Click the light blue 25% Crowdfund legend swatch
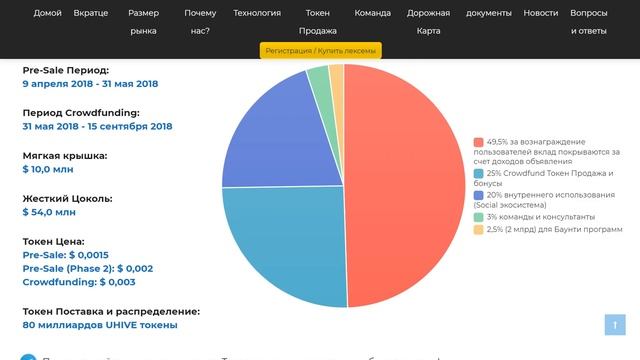 pyautogui.click(x=478, y=173)
